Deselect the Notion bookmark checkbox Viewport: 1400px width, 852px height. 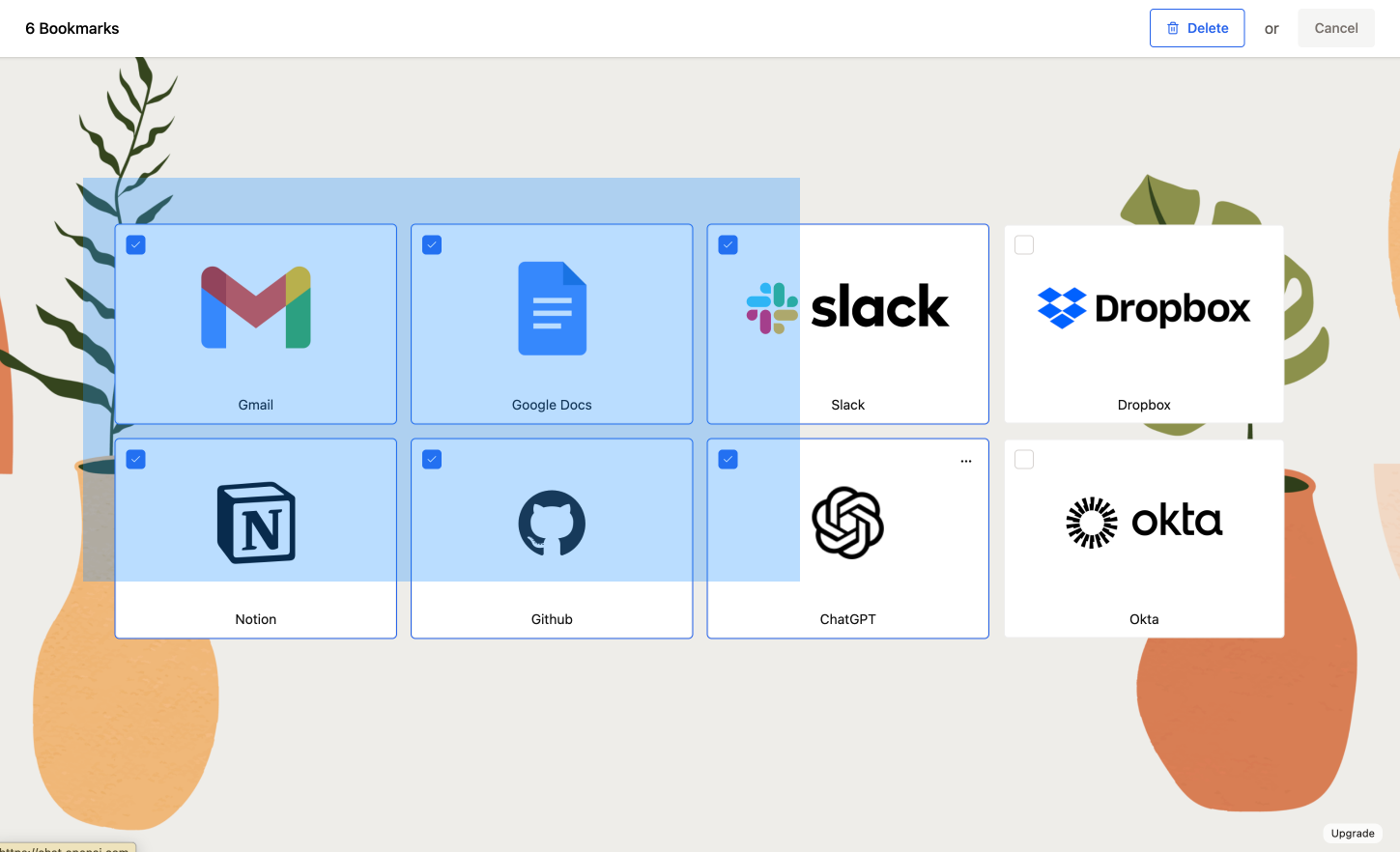[135, 459]
